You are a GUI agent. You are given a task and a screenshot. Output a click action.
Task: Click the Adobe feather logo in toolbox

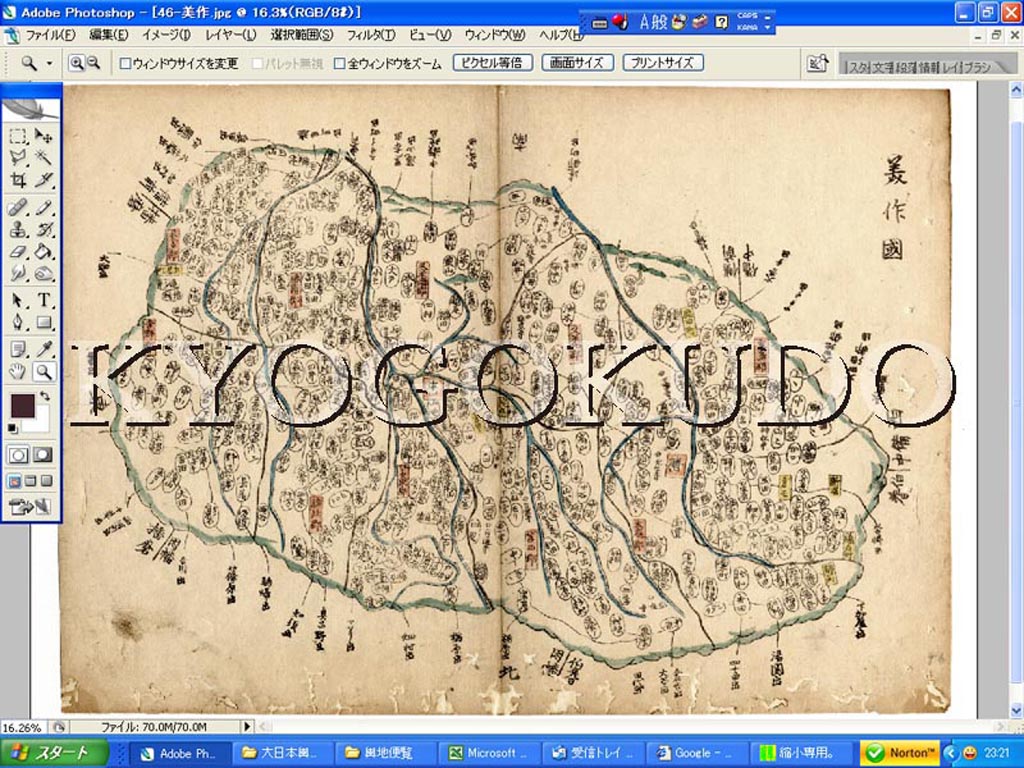coord(30,108)
